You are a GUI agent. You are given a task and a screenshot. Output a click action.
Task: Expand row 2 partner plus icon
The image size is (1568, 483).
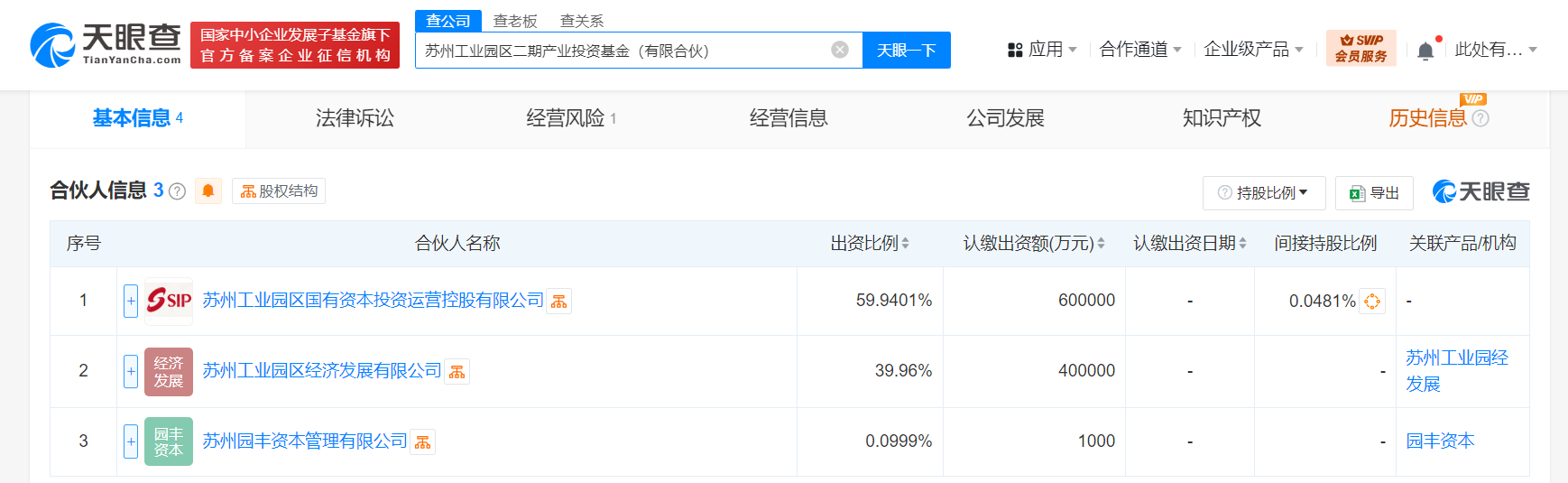[131, 371]
